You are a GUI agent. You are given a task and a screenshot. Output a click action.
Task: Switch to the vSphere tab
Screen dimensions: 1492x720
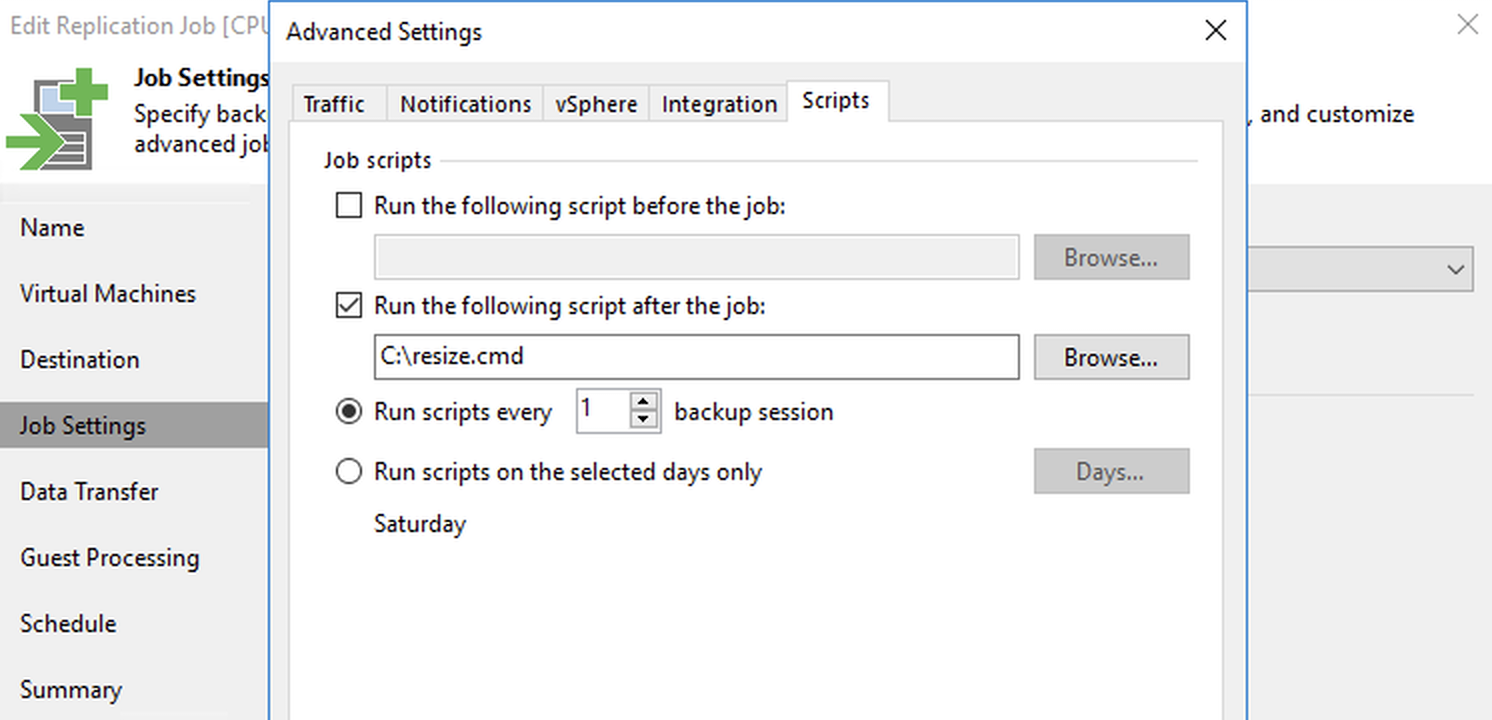[596, 104]
